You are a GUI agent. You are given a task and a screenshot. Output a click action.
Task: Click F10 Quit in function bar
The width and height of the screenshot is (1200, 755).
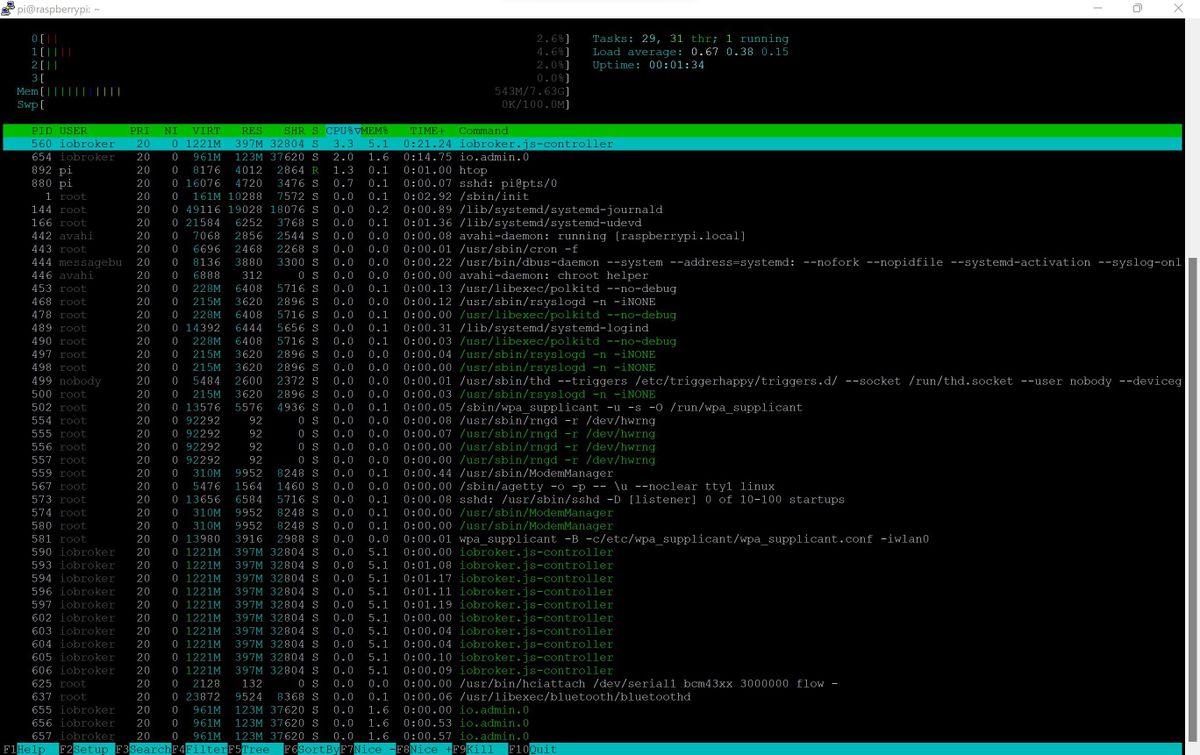(532, 749)
